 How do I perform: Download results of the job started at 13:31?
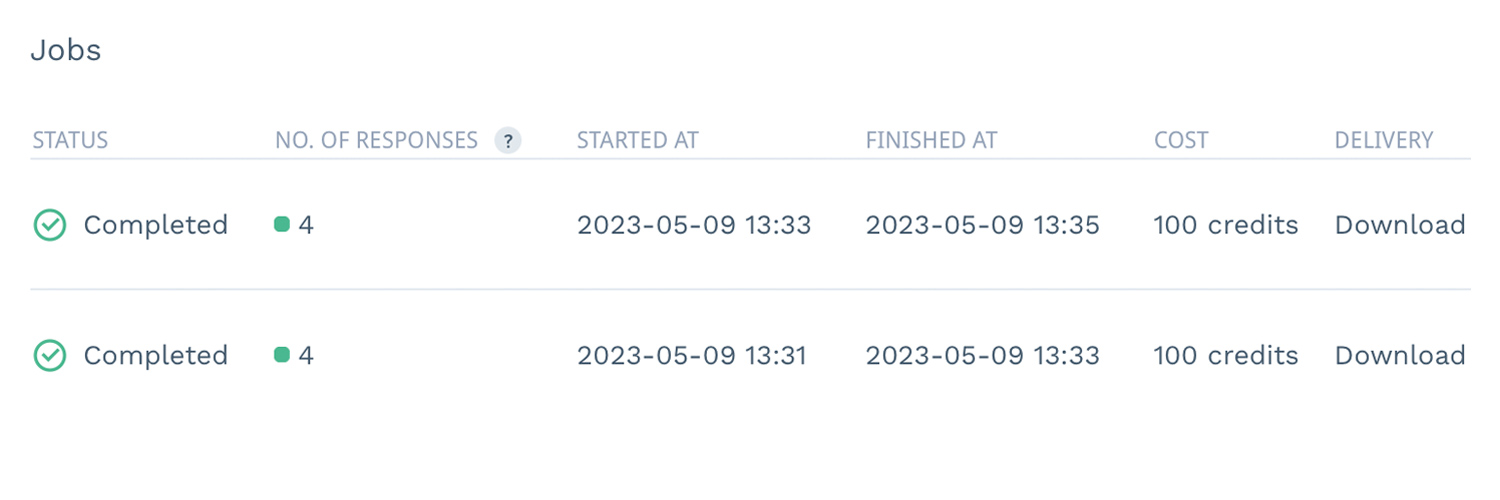coord(1400,356)
